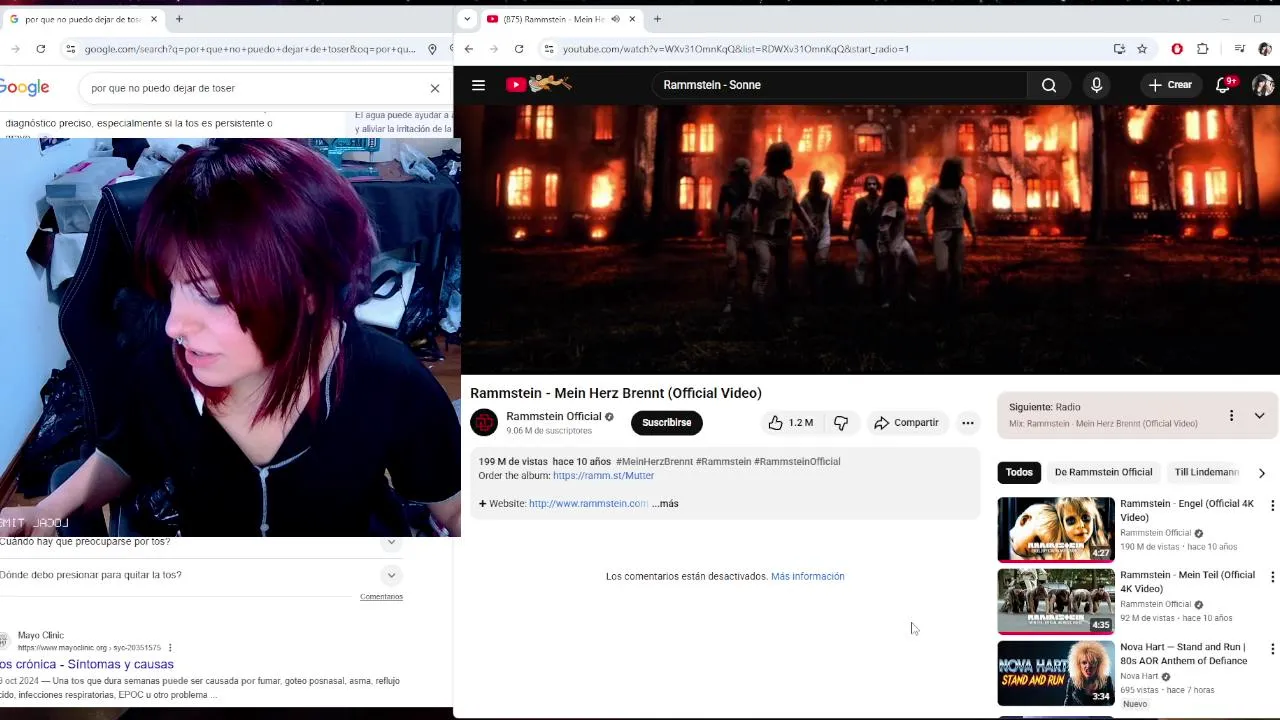This screenshot has height=720, width=1280.
Task: Open the Crear upload menu
Action: [x=1170, y=85]
